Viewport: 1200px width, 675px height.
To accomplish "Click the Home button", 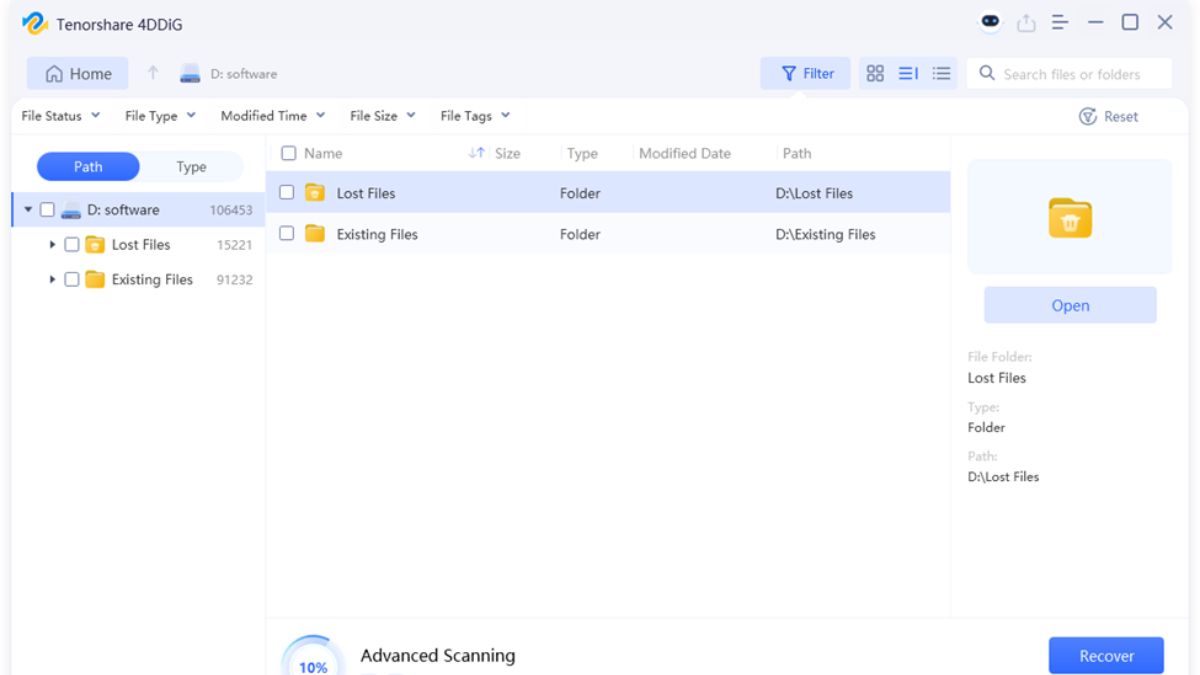I will 78,74.
